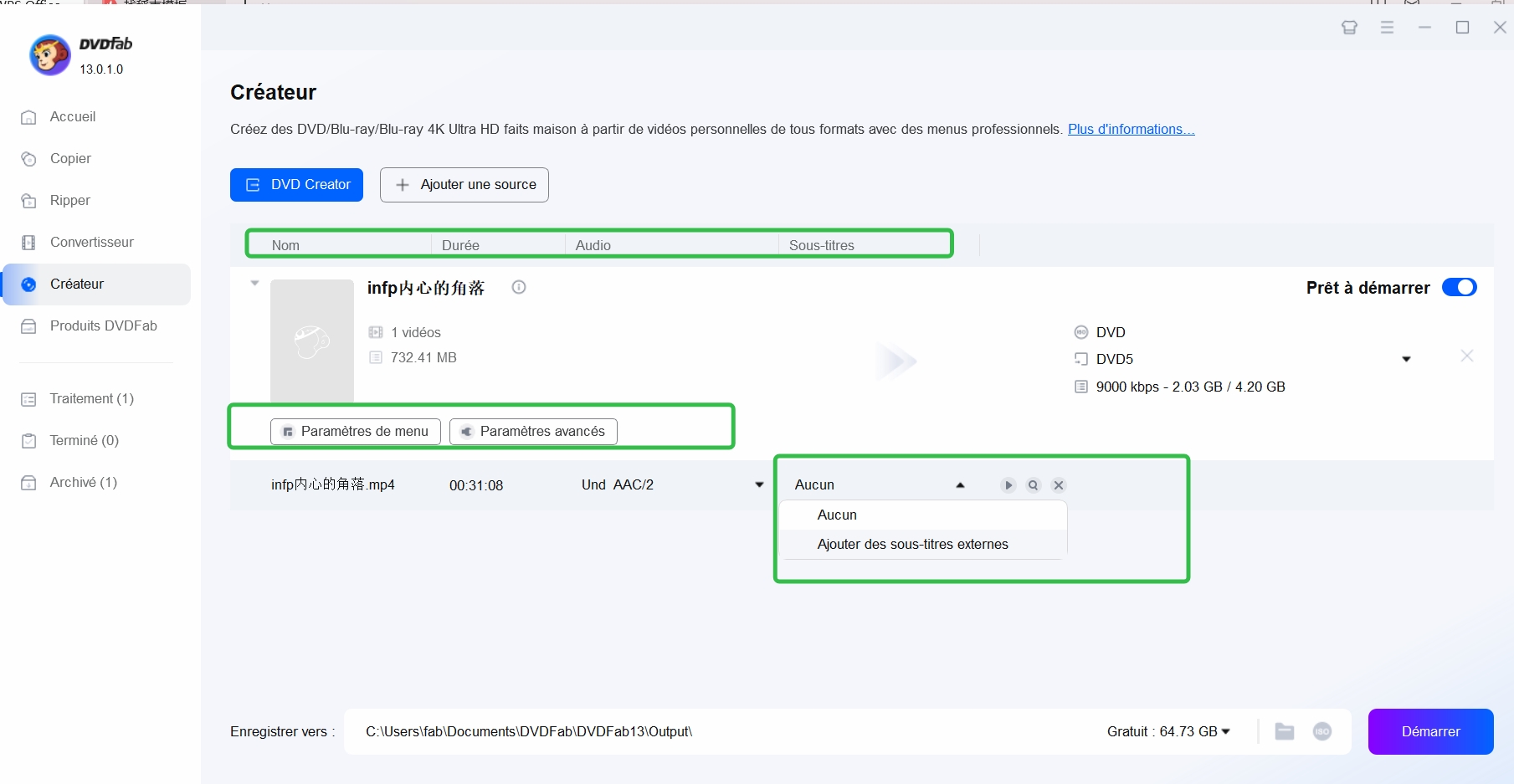
Task: Follow the Plus d'informations link
Action: (1131, 130)
